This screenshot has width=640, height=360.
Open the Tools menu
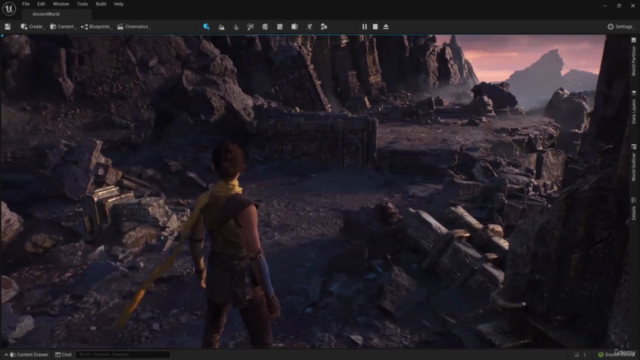82,4
